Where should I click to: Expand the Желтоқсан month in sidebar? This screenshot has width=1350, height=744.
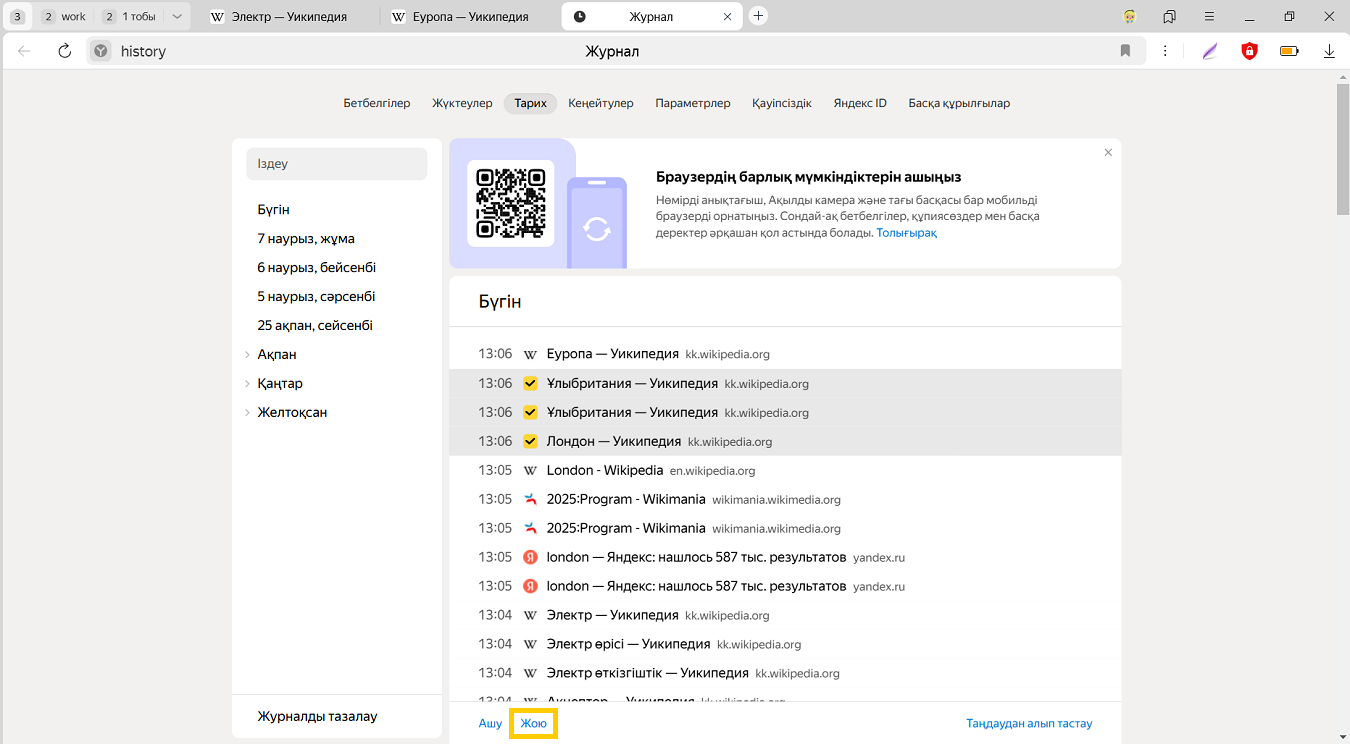(247, 413)
